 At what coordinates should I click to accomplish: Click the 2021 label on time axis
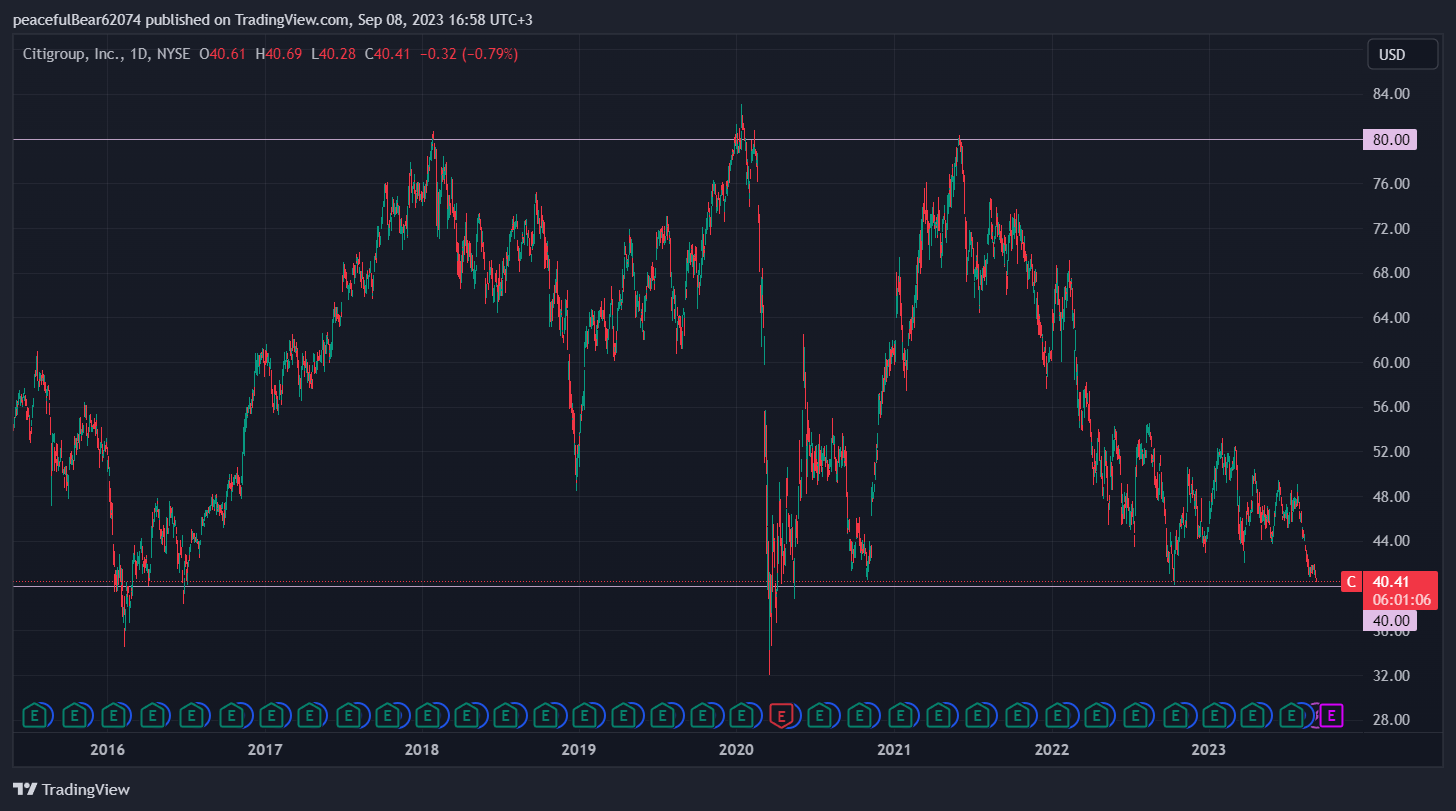pos(893,750)
